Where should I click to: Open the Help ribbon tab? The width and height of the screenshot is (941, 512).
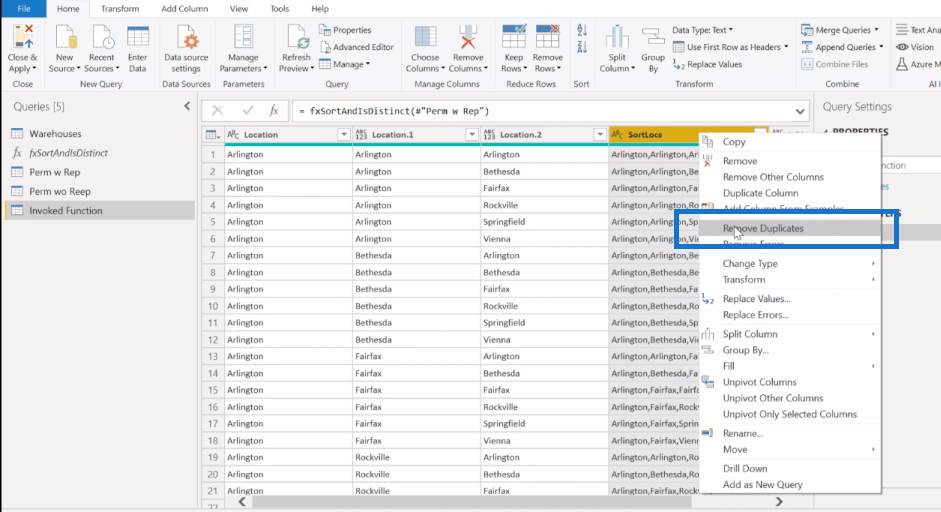tap(320, 8)
